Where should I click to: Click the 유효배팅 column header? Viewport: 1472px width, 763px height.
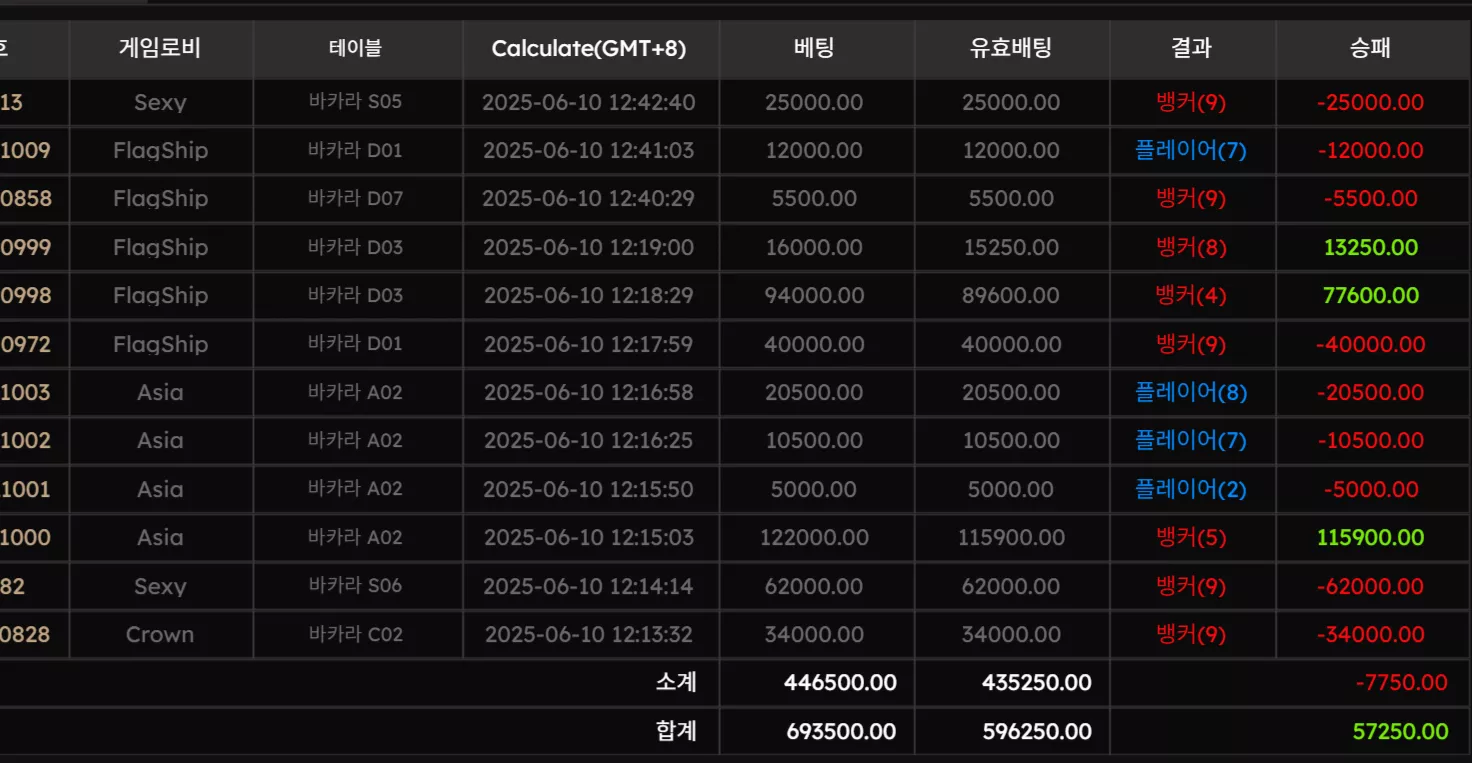[x=1011, y=48]
